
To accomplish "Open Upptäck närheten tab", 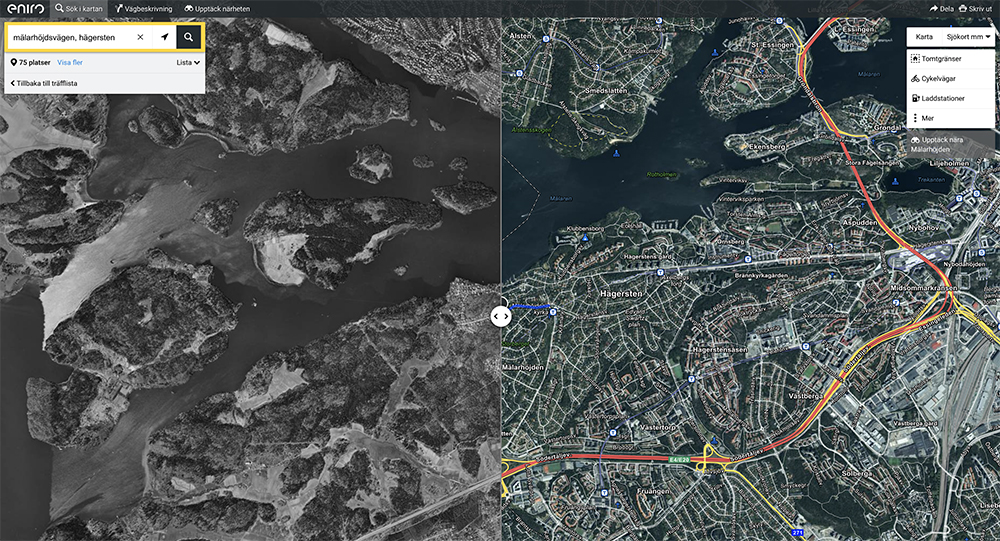I will [217, 9].
